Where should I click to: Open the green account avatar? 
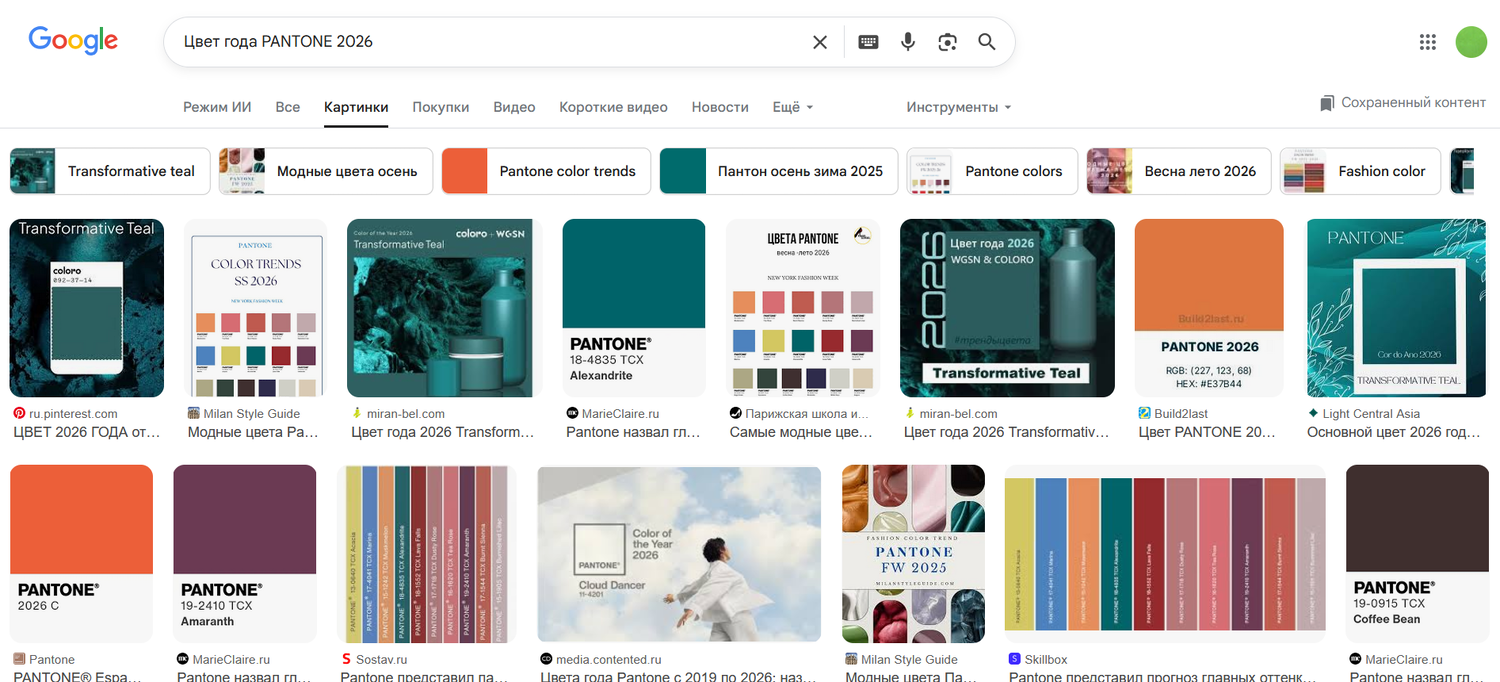pyautogui.click(x=1471, y=42)
